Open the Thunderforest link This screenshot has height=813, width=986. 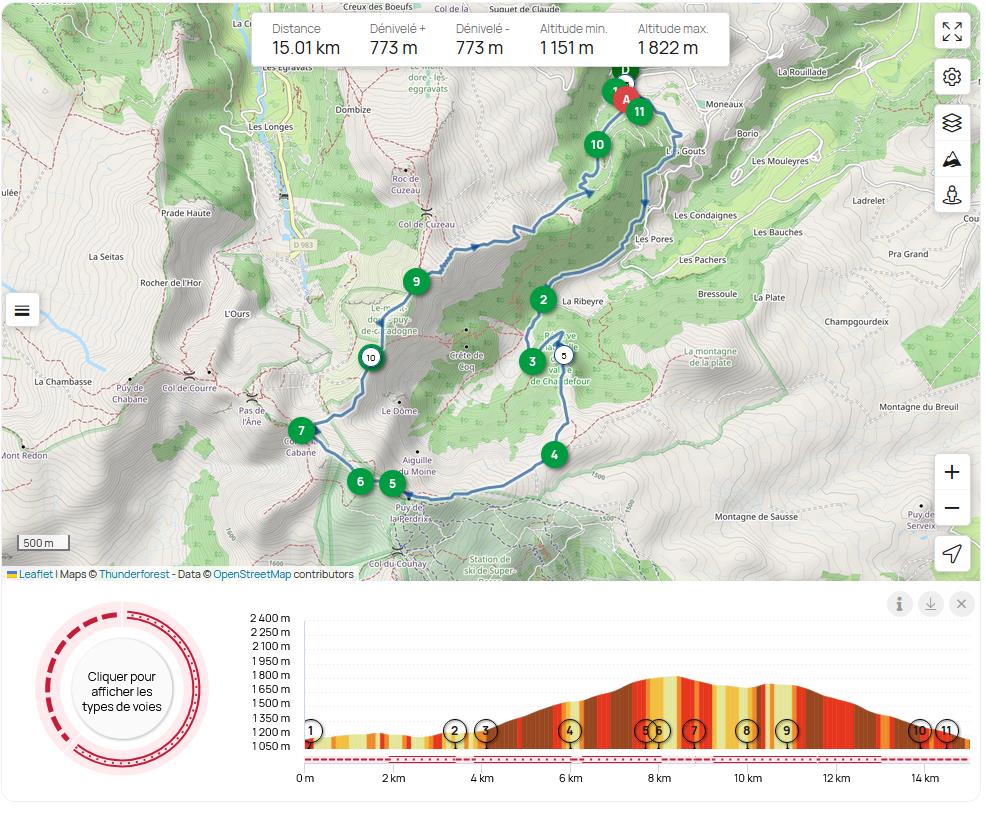coord(134,574)
